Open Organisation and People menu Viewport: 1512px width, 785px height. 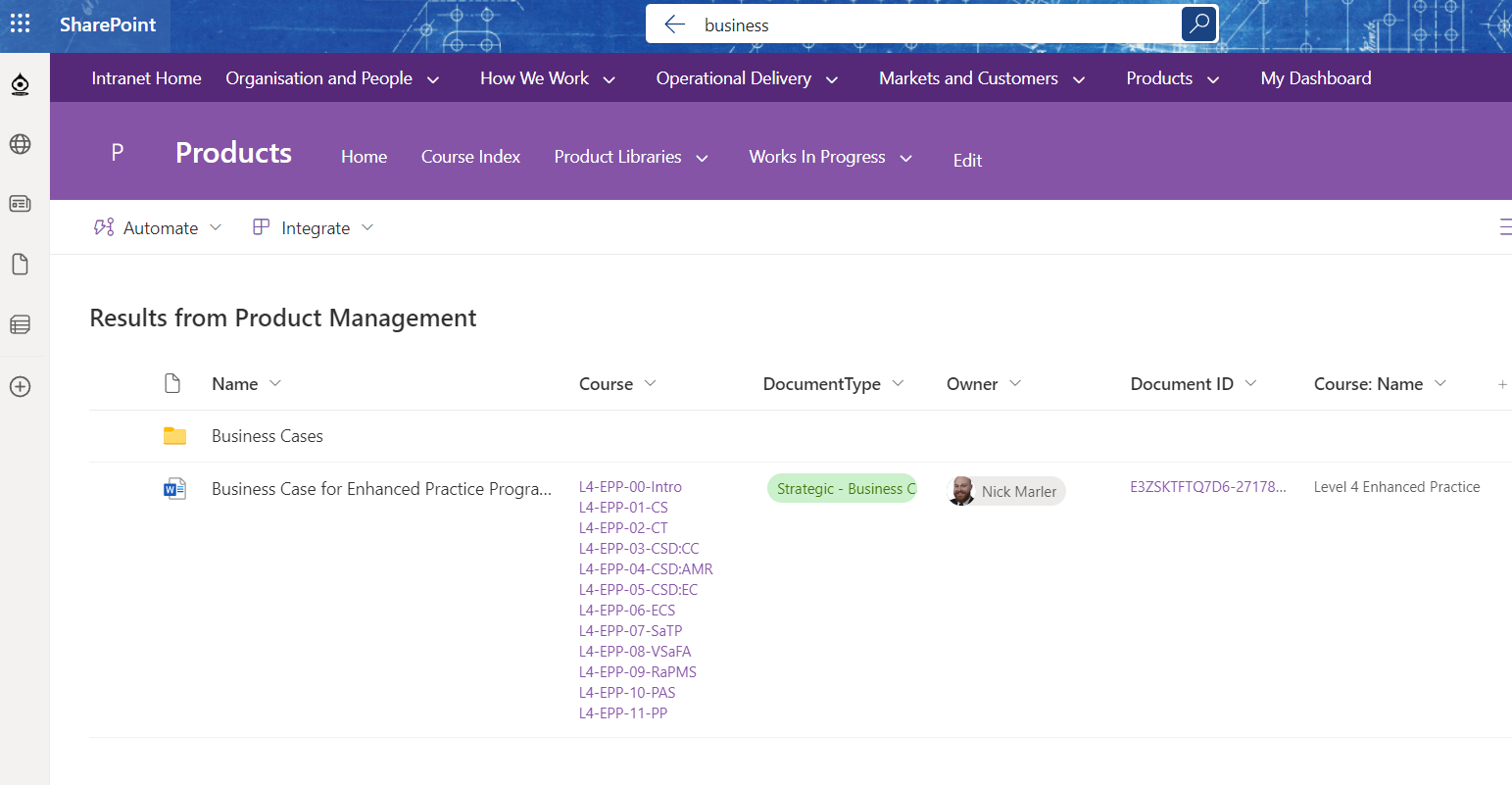[x=331, y=78]
